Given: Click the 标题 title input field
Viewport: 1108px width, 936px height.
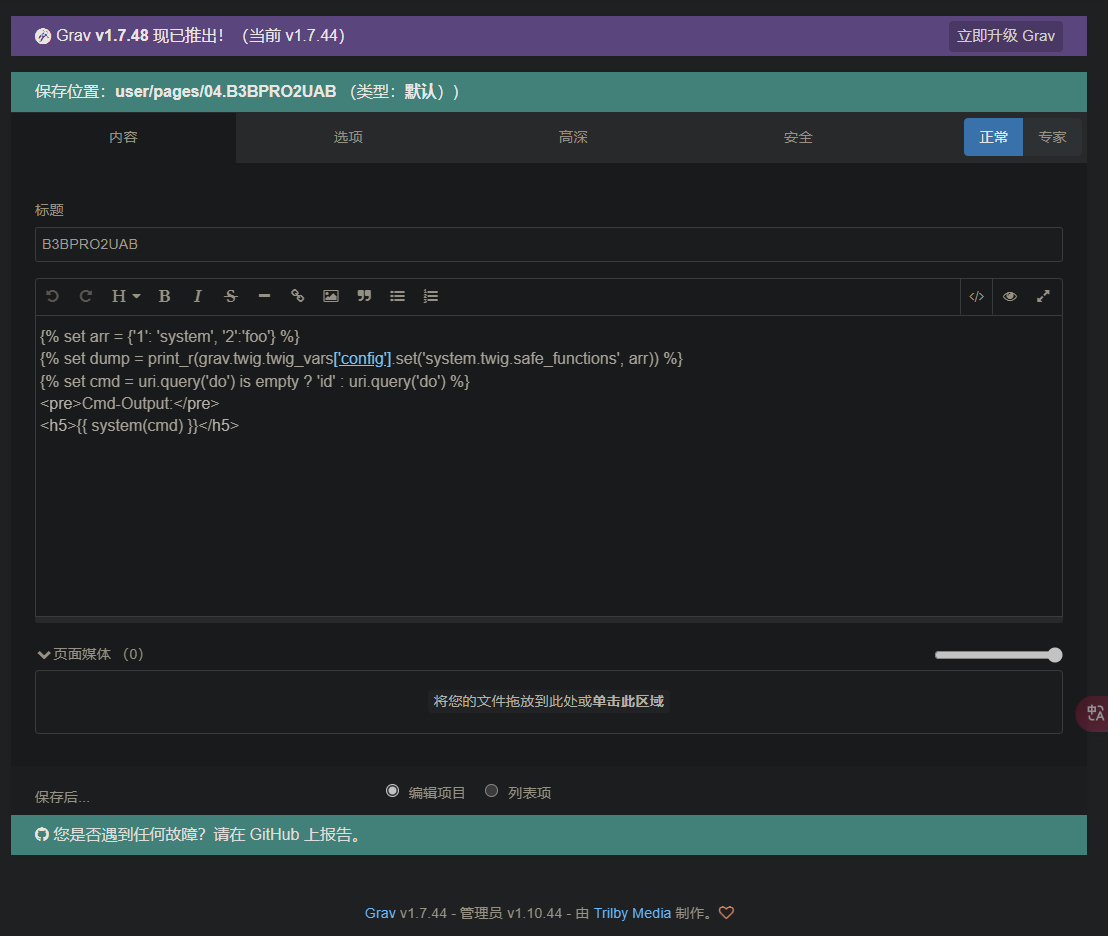Looking at the screenshot, I should [548, 244].
